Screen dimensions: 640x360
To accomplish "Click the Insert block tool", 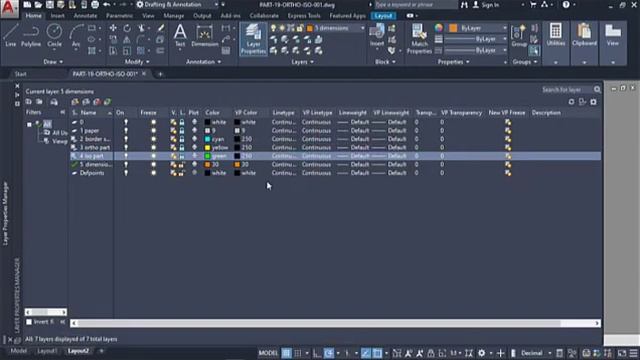I will [377, 35].
